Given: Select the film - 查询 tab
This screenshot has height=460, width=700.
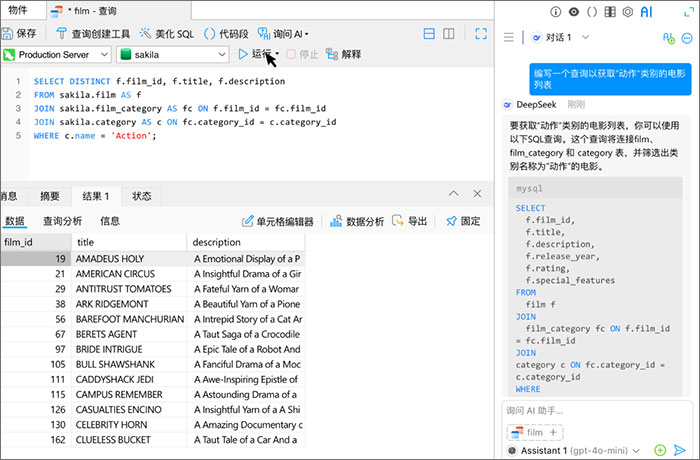Looking at the screenshot, I should click(119, 11).
